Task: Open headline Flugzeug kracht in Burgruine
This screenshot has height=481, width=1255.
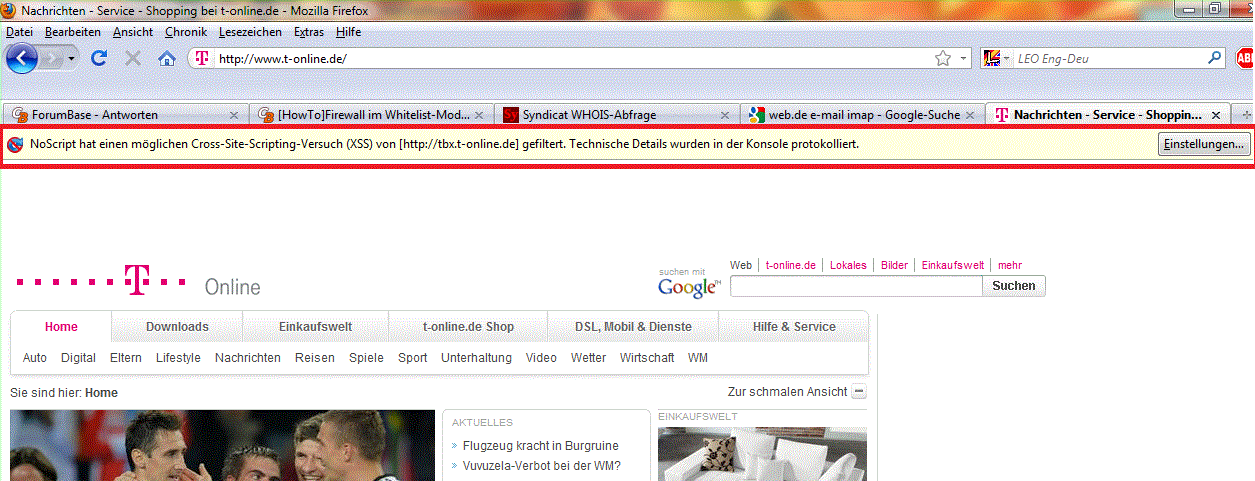Action: (541, 446)
